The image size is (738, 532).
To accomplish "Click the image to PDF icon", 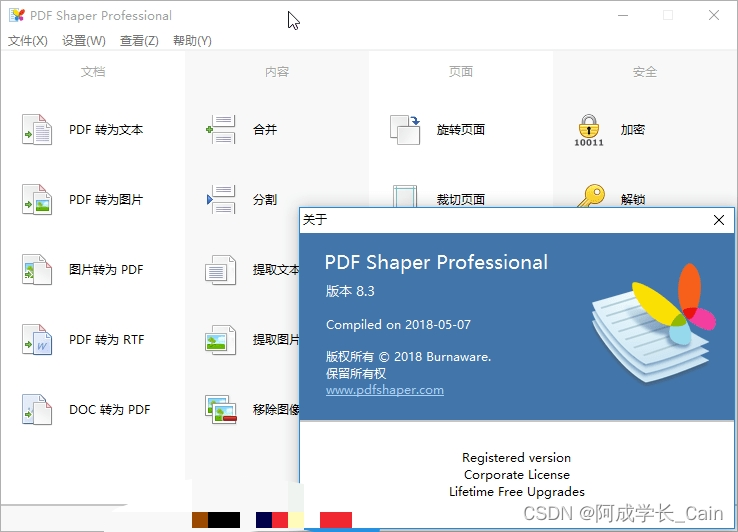I will coord(37,270).
